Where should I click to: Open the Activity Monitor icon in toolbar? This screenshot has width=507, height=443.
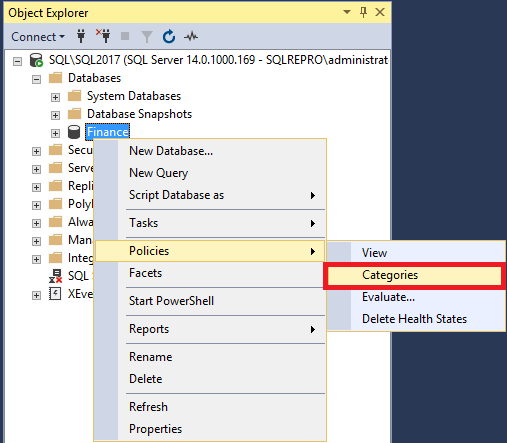click(191, 36)
